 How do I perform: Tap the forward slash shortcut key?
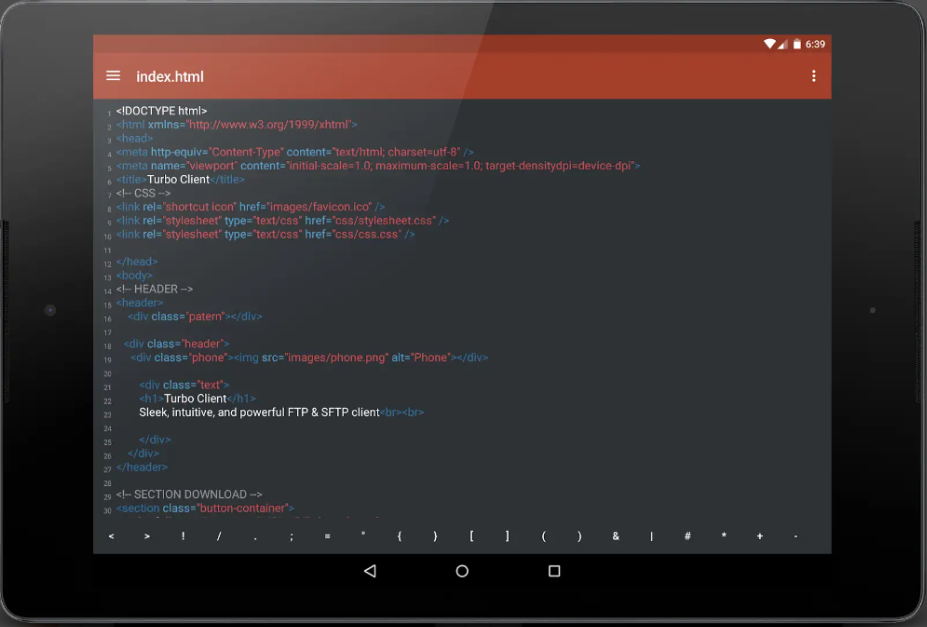[x=219, y=537]
